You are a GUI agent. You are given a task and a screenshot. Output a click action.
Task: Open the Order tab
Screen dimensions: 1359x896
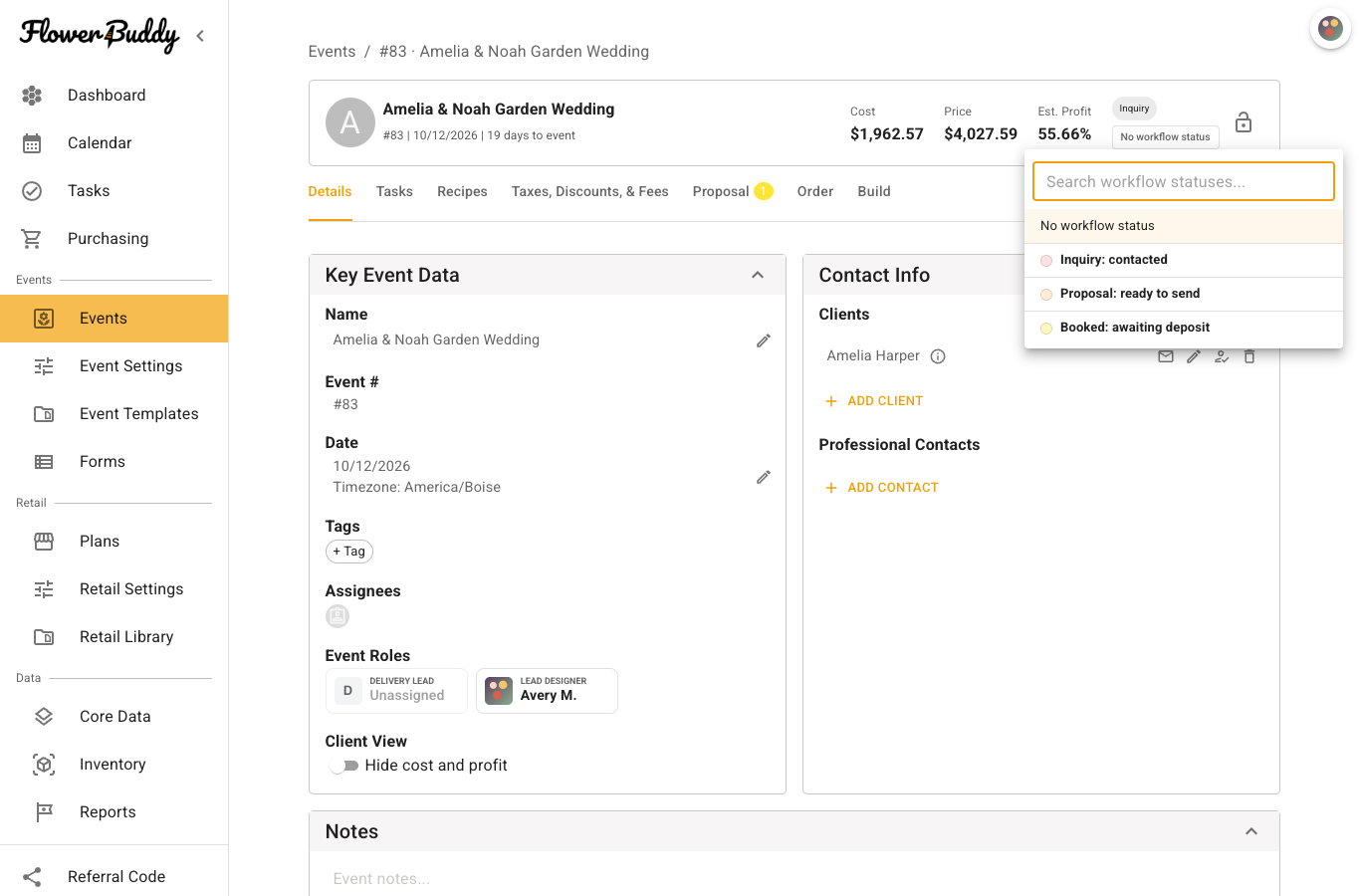tap(815, 192)
